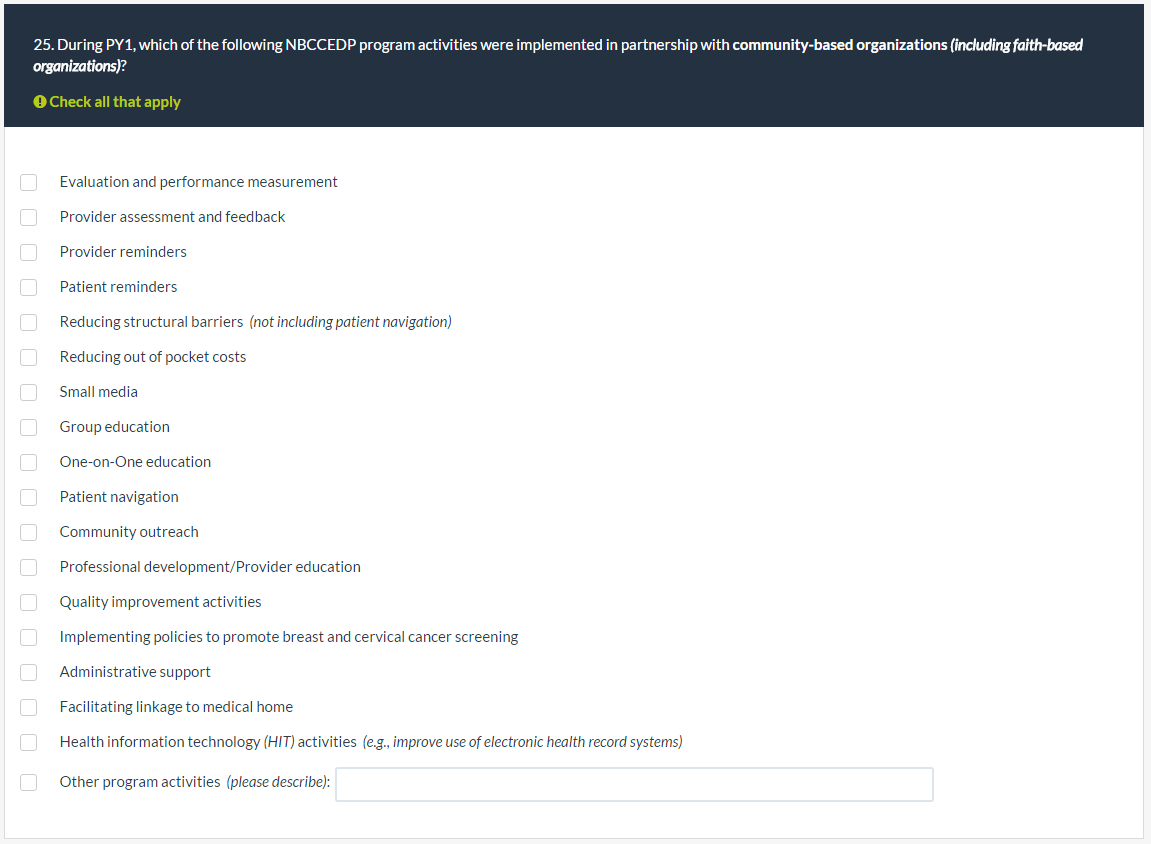Viewport: 1151px width, 844px height.
Task: Check the Group education box
Action: (29, 427)
